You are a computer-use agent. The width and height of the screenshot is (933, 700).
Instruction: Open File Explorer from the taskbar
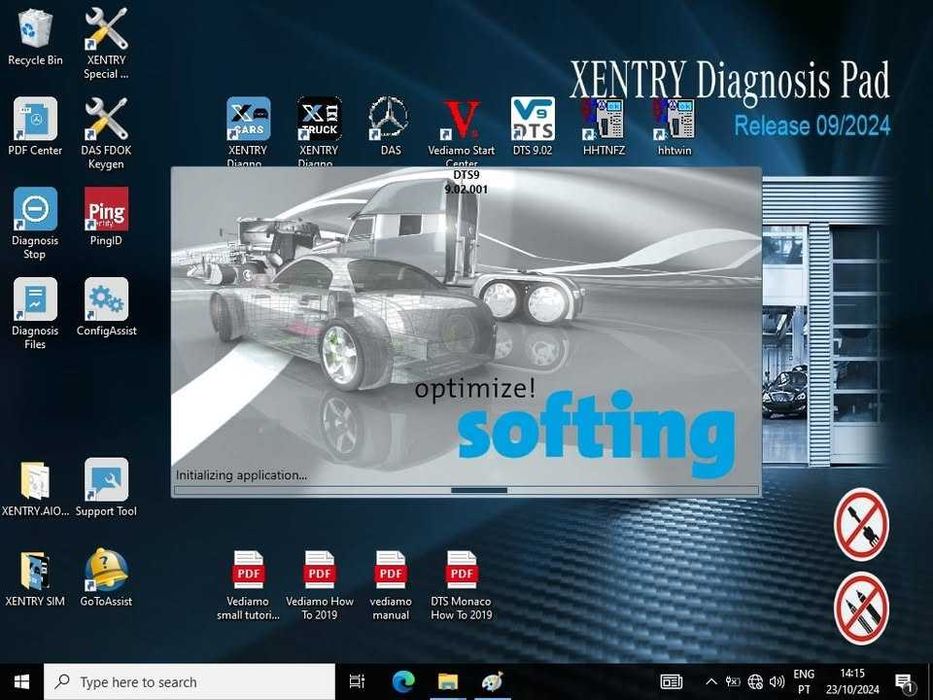[x=448, y=682]
